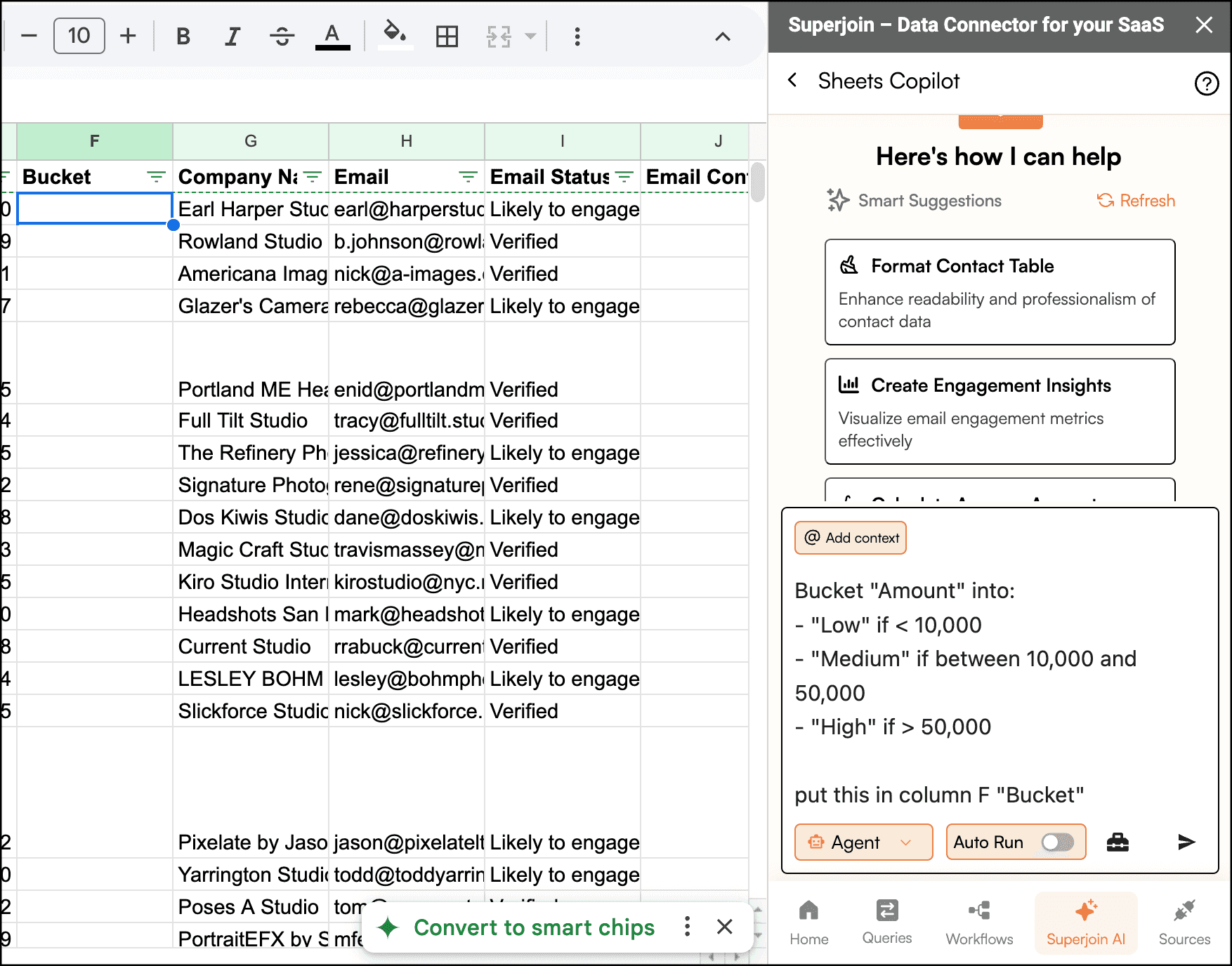
Task: Select the nick@a-images email cell
Action: (x=407, y=274)
